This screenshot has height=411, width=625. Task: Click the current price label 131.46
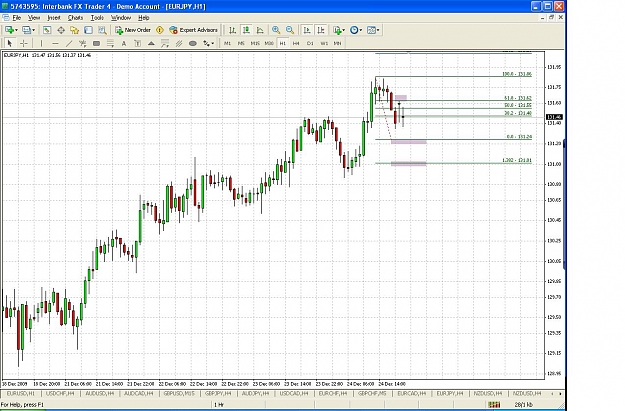(x=554, y=117)
